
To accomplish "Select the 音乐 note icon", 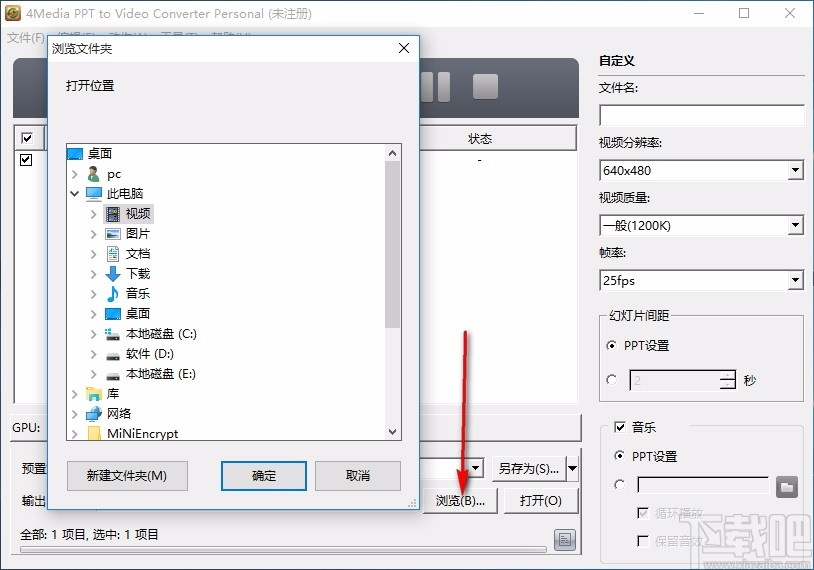I will (113, 294).
